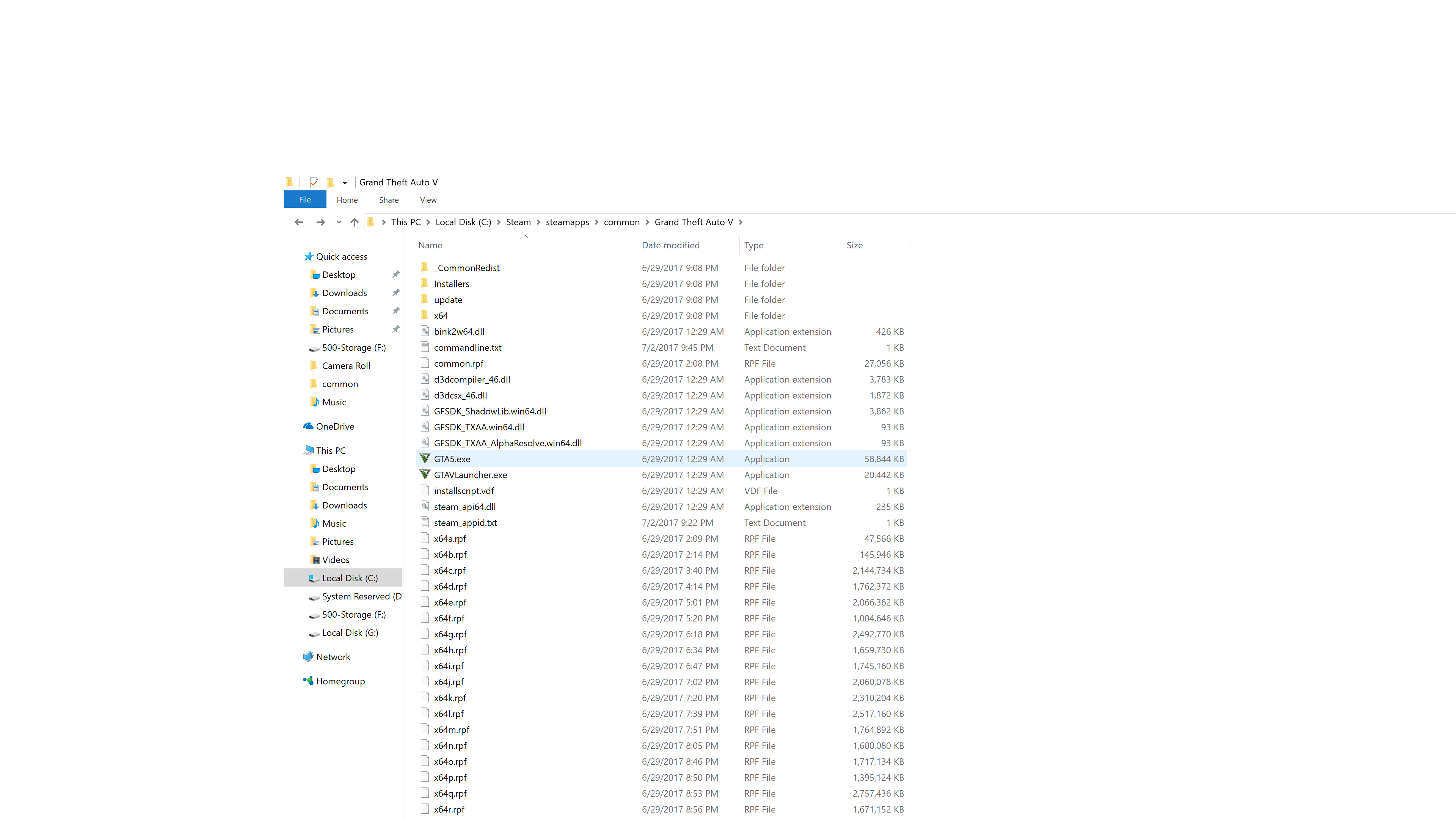The width and height of the screenshot is (1456, 819).
Task: Select the file x64a.rpf
Action: pos(450,539)
